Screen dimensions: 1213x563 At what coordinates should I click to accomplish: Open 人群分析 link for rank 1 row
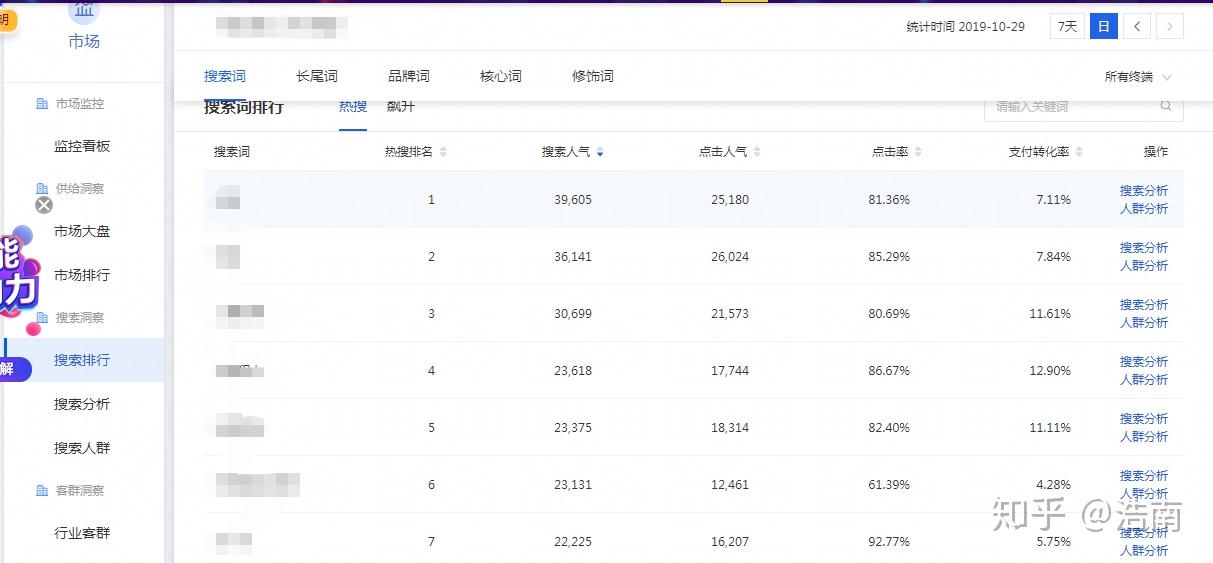click(1144, 209)
